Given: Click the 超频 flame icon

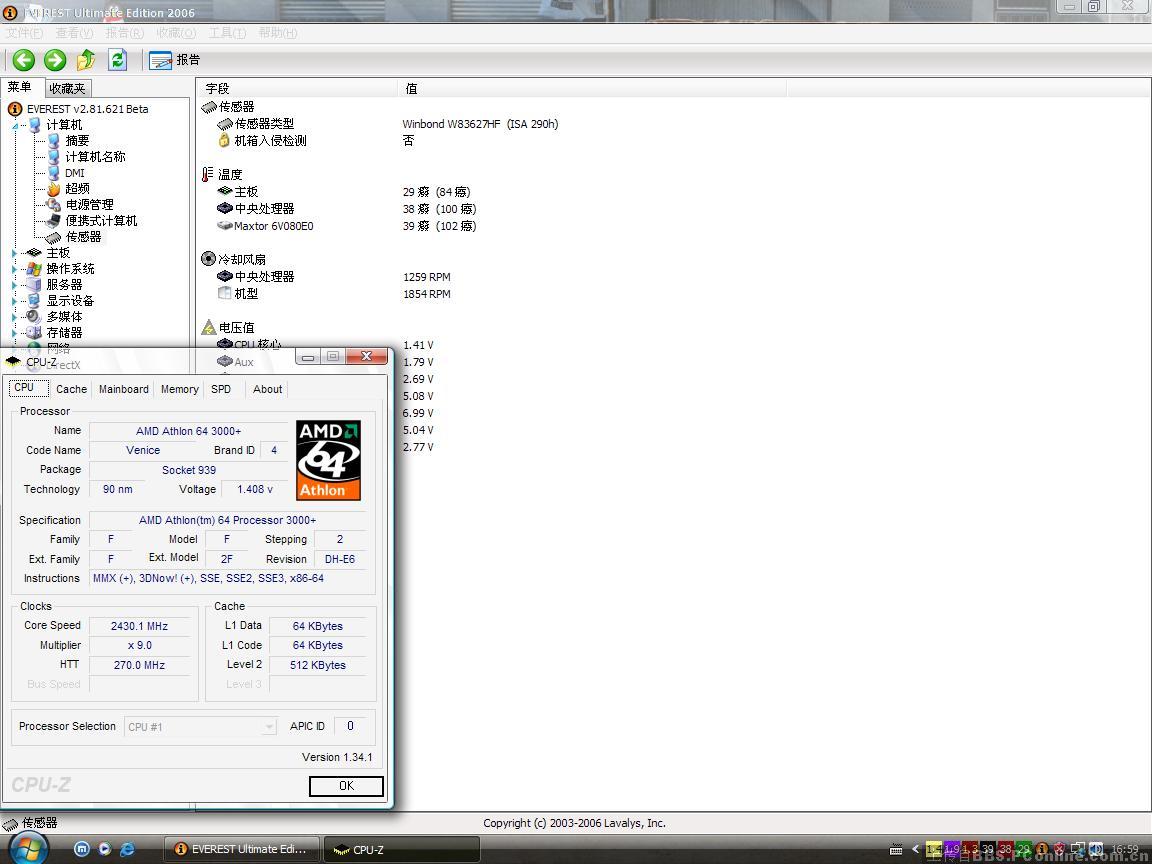Looking at the screenshot, I should (54, 189).
